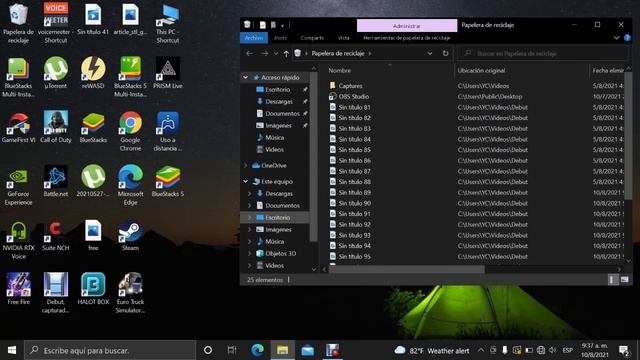This screenshot has width=640, height=360.
Task: Expand the ribbon chevron
Action: [616, 38]
